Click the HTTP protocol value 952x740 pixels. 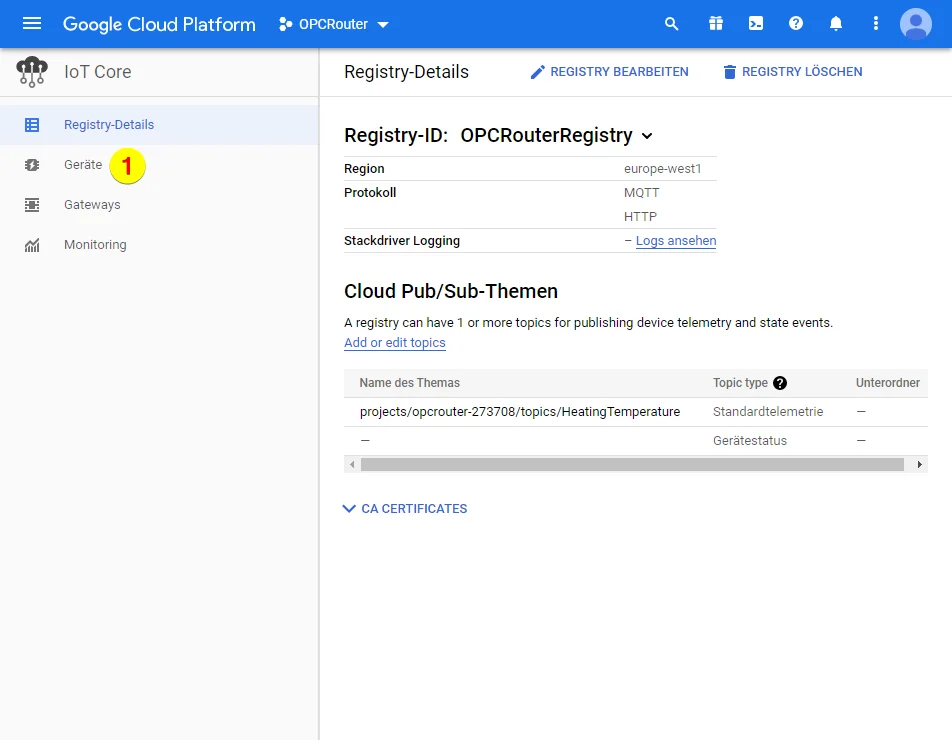point(641,217)
